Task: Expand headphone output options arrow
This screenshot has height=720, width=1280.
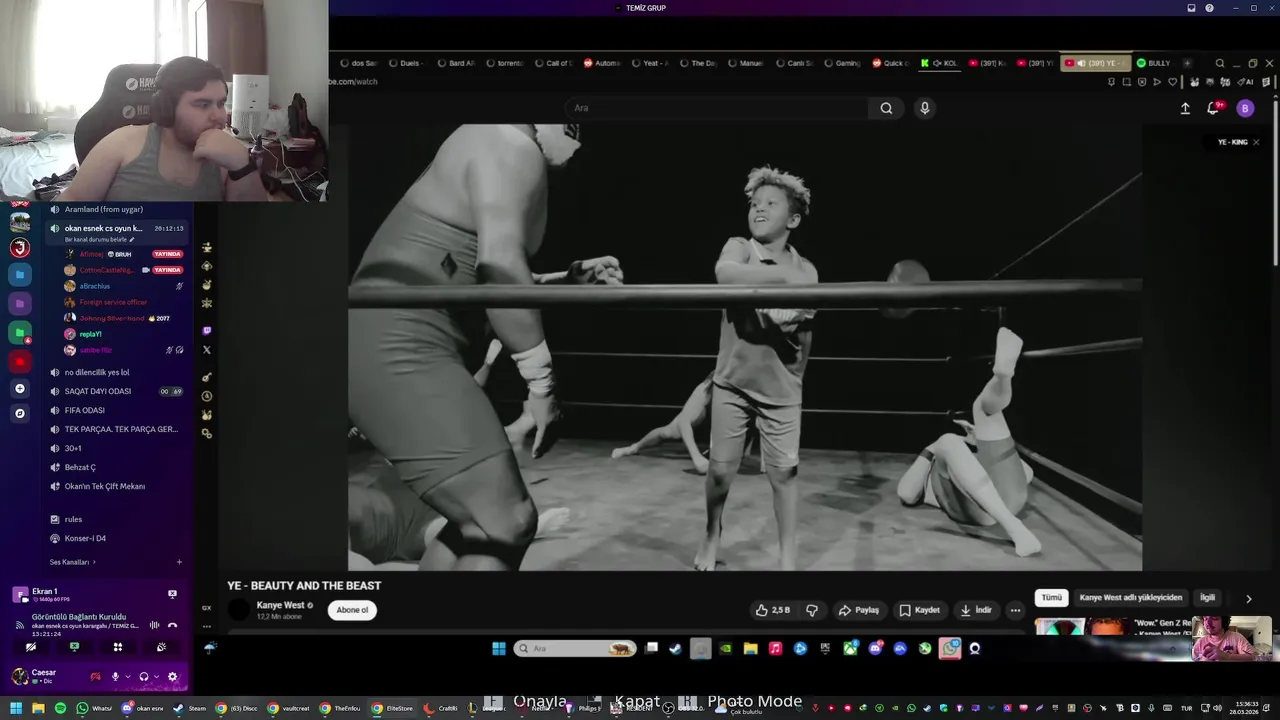Action: [156, 677]
